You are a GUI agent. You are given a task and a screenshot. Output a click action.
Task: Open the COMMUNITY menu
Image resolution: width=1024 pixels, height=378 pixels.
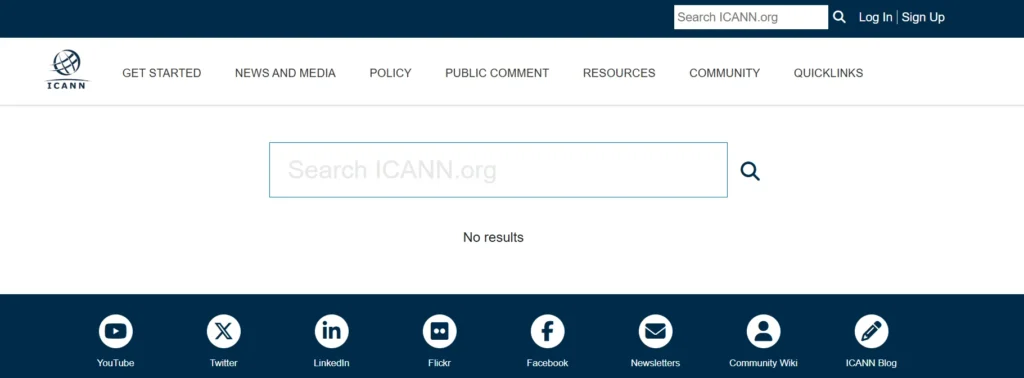pos(724,73)
